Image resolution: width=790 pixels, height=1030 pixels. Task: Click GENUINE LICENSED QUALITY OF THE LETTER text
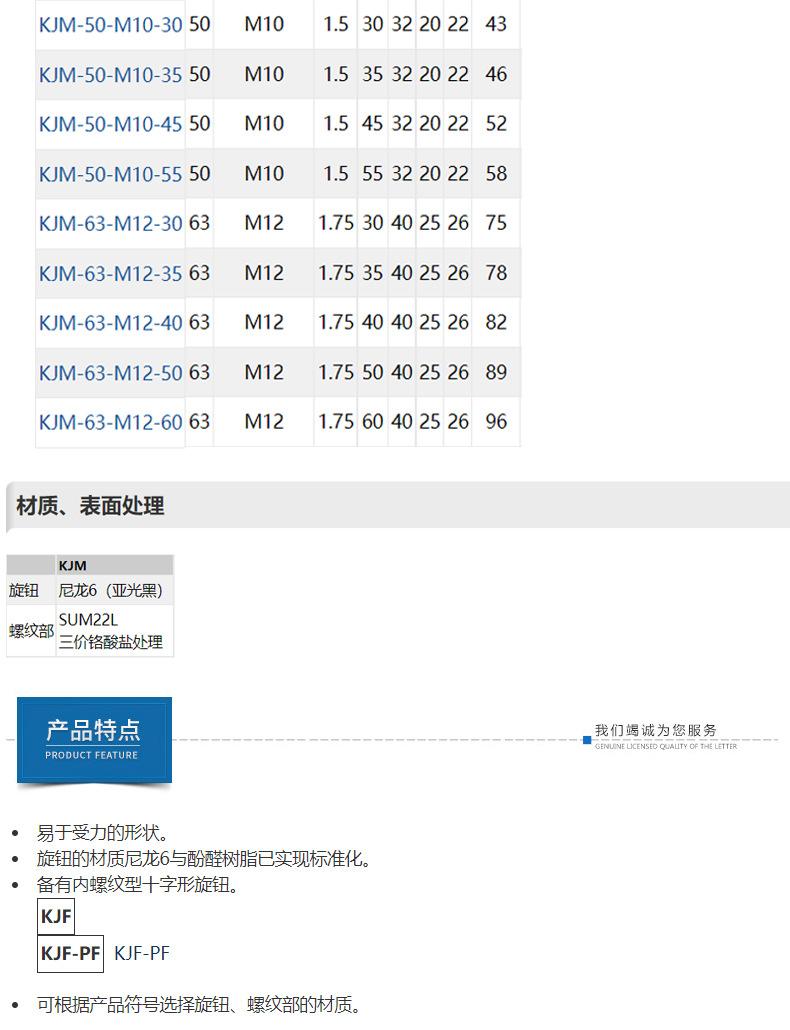(666, 746)
